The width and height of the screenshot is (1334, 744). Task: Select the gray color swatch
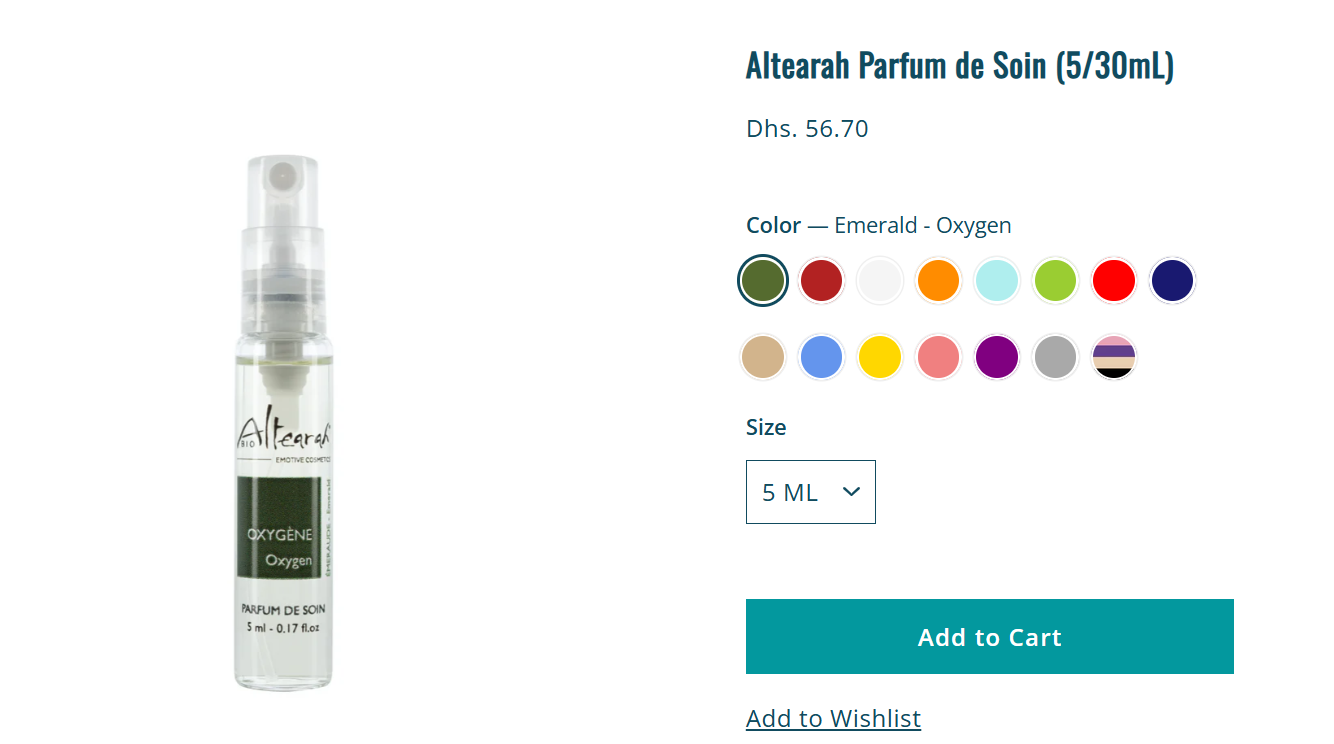[x=1055, y=357]
